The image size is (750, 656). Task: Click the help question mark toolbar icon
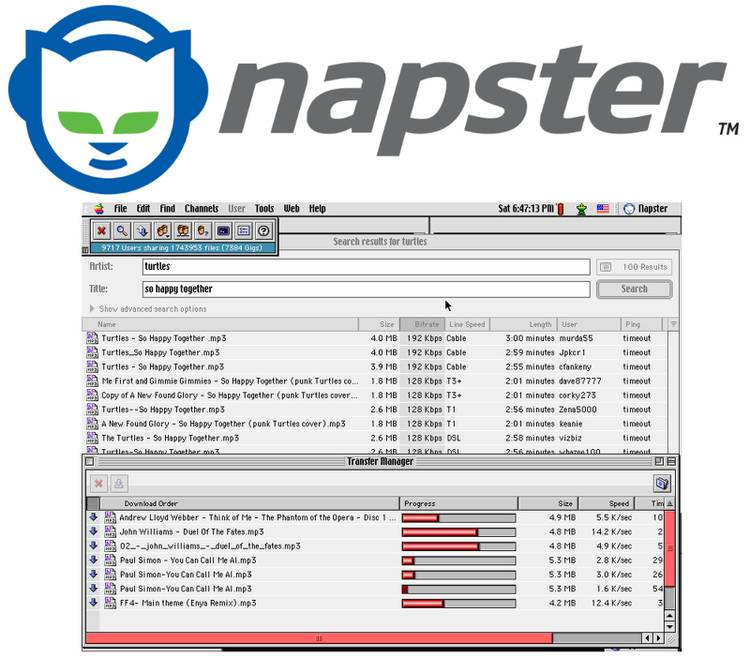(x=263, y=230)
